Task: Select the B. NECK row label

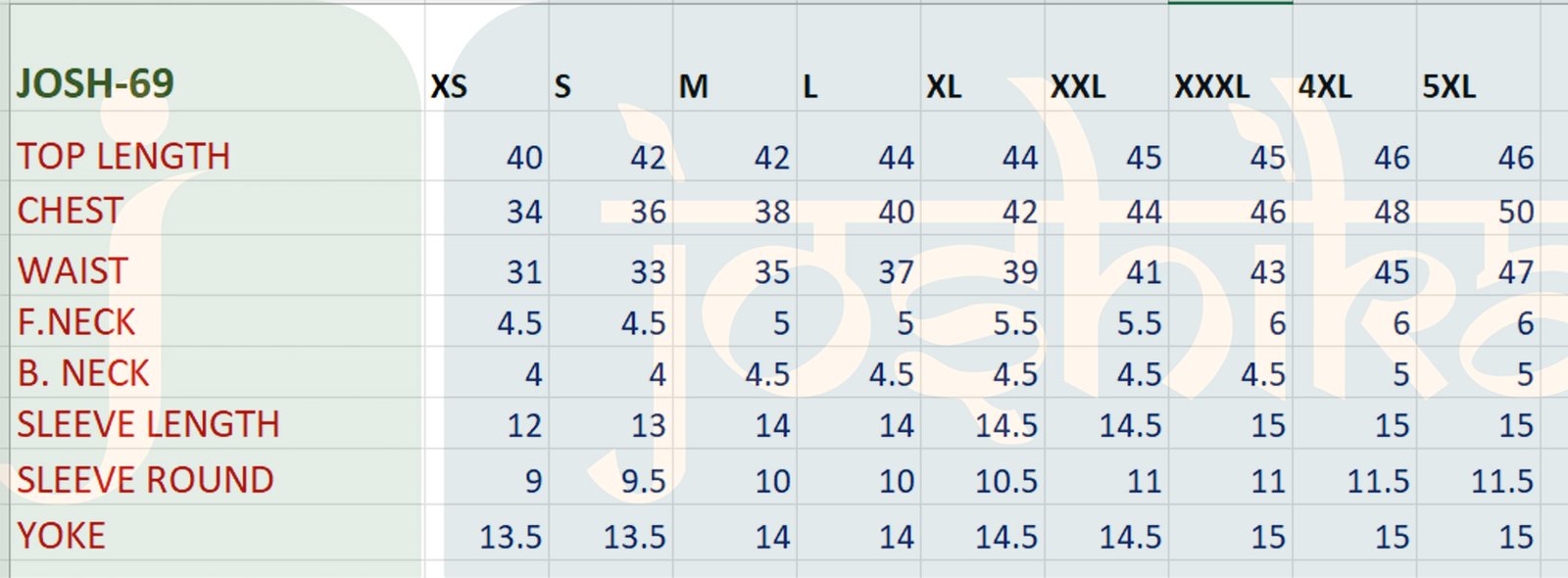Action: pos(83,373)
